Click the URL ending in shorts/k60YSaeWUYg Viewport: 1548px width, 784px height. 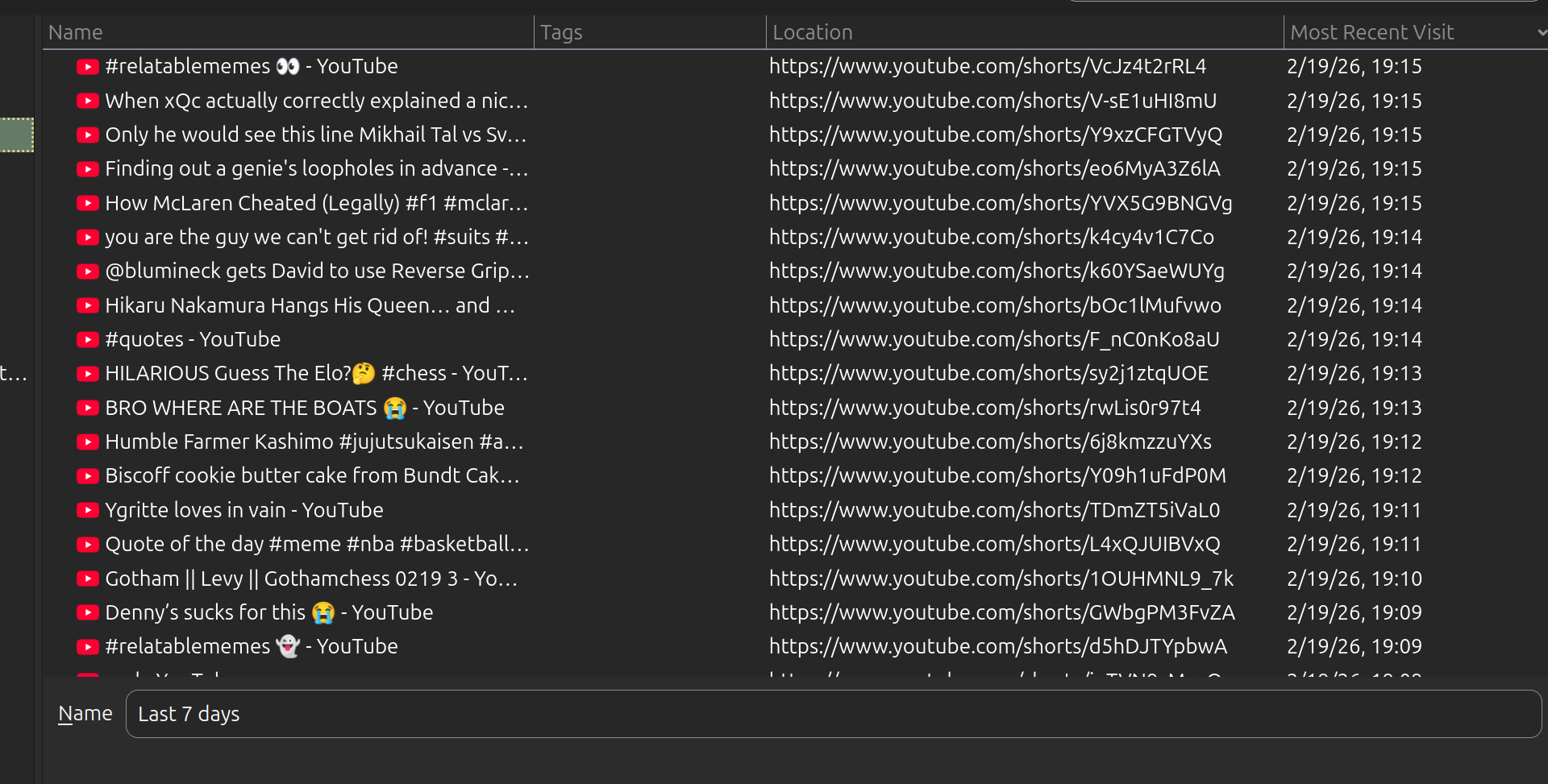[997, 271]
